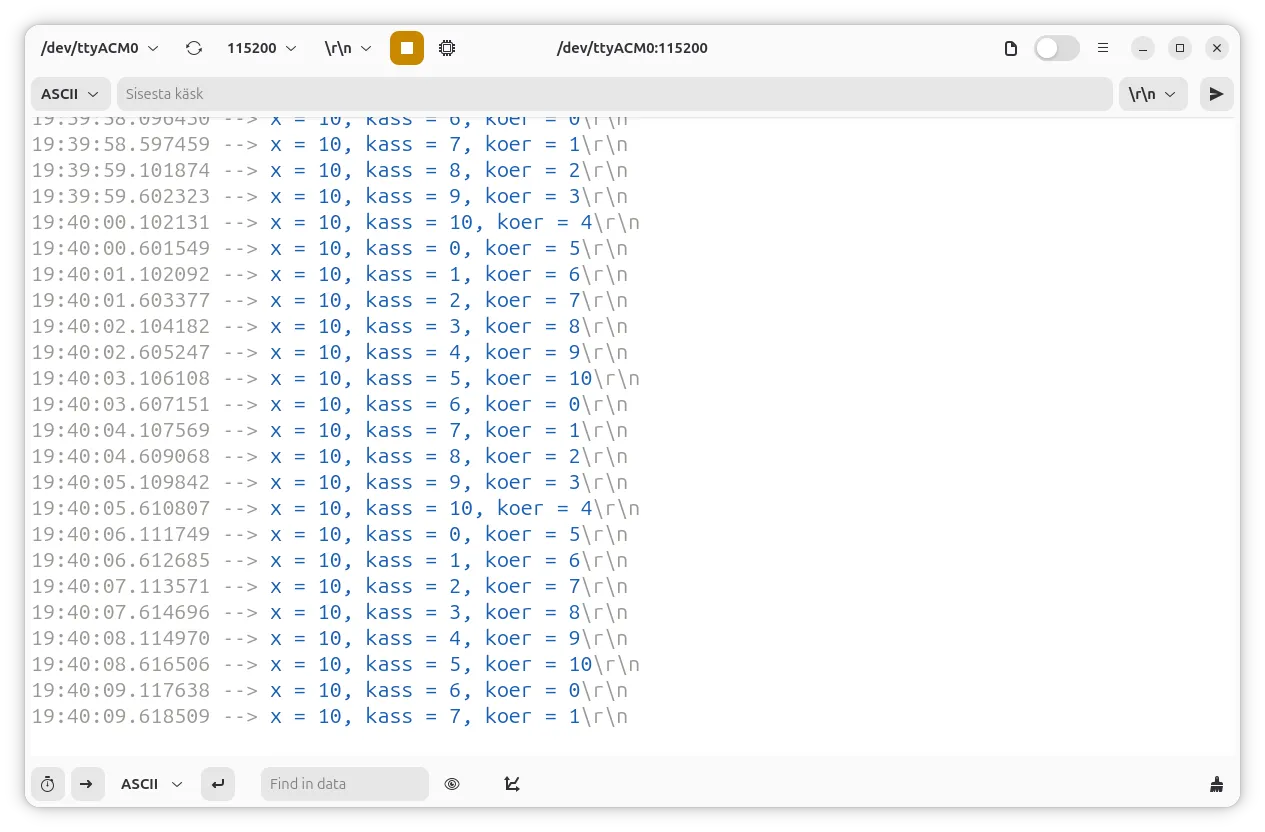Toggle the timestamp clock icon in the bottom bar
The image size is (1265, 832).
(48, 784)
